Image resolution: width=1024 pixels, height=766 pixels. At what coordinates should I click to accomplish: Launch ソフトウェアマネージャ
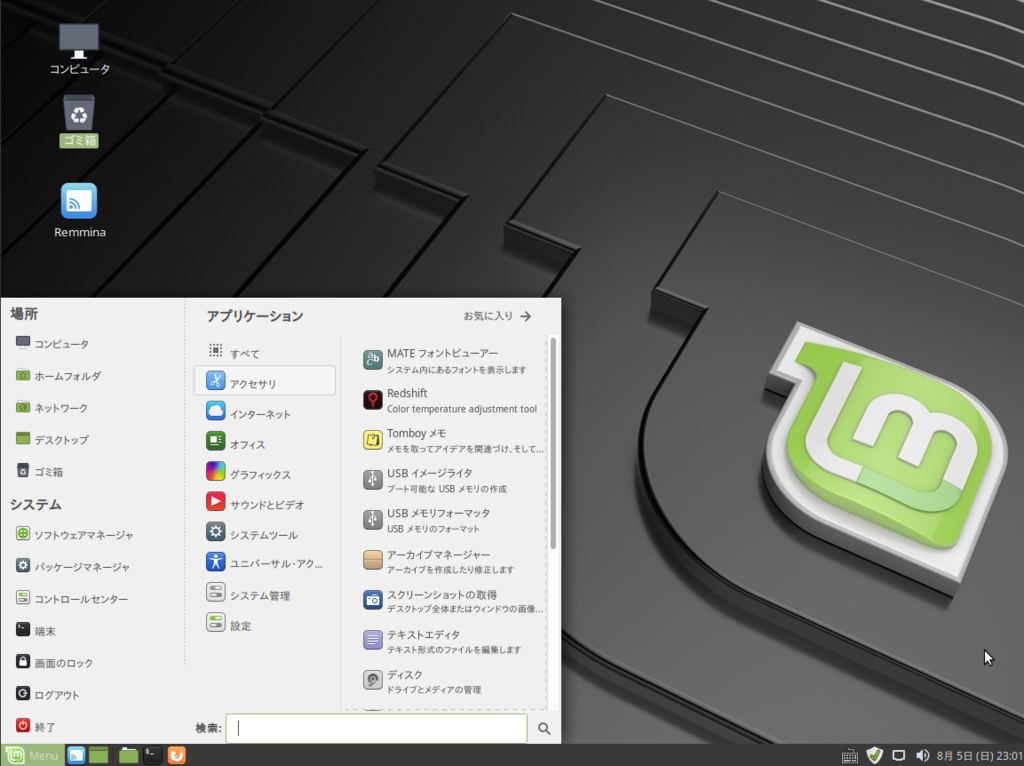coord(74,534)
